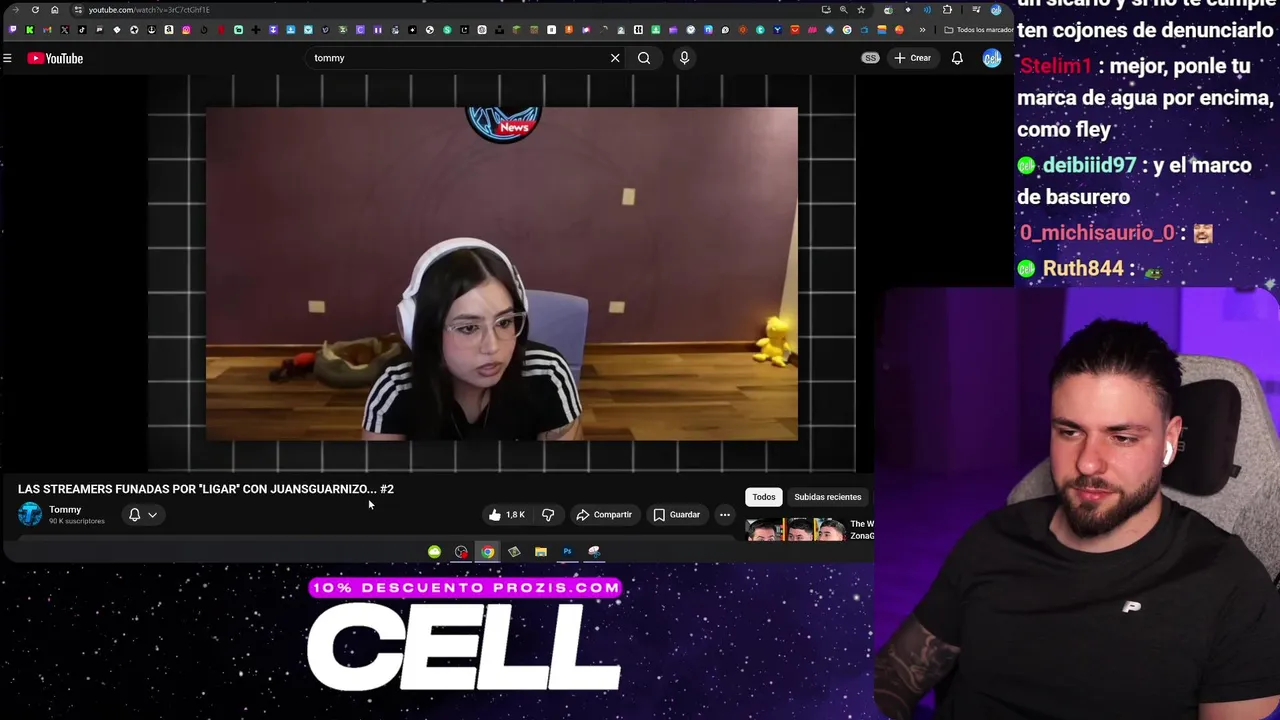Bookmark this page with star icon
The height and width of the screenshot is (720, 1280).
861,10
